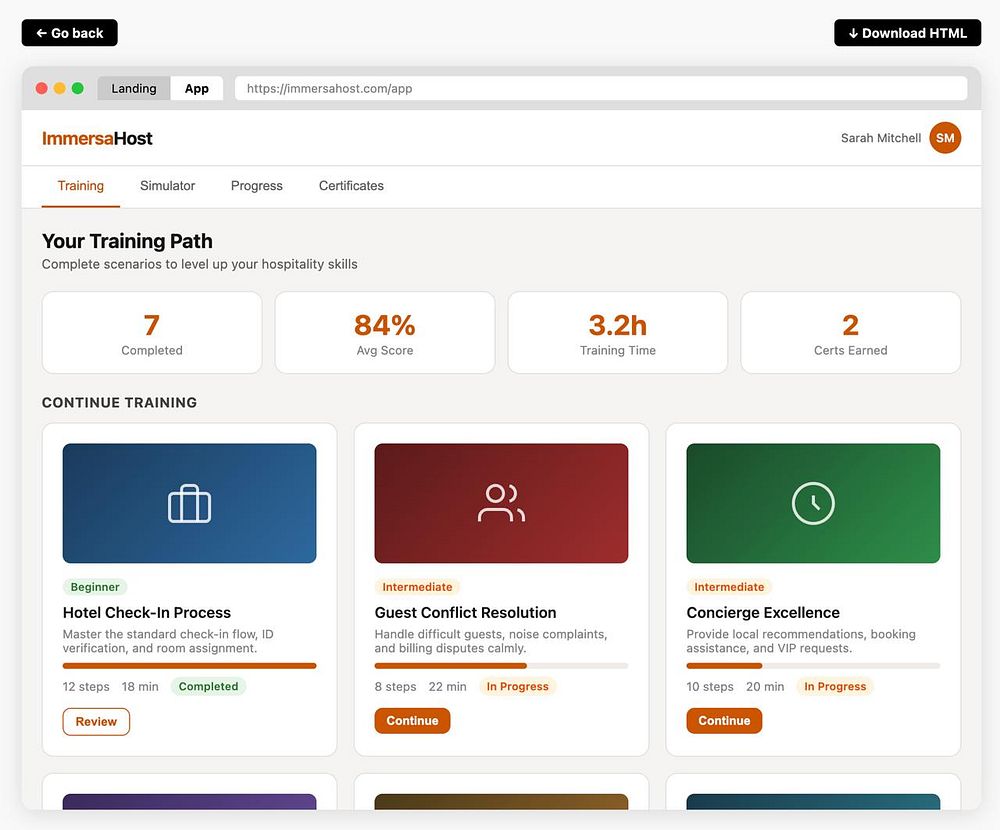Image resolution: width=1000 pixels, height=830 pixels.
Task: Click the 7 Completed stat card
Action: 152,332
